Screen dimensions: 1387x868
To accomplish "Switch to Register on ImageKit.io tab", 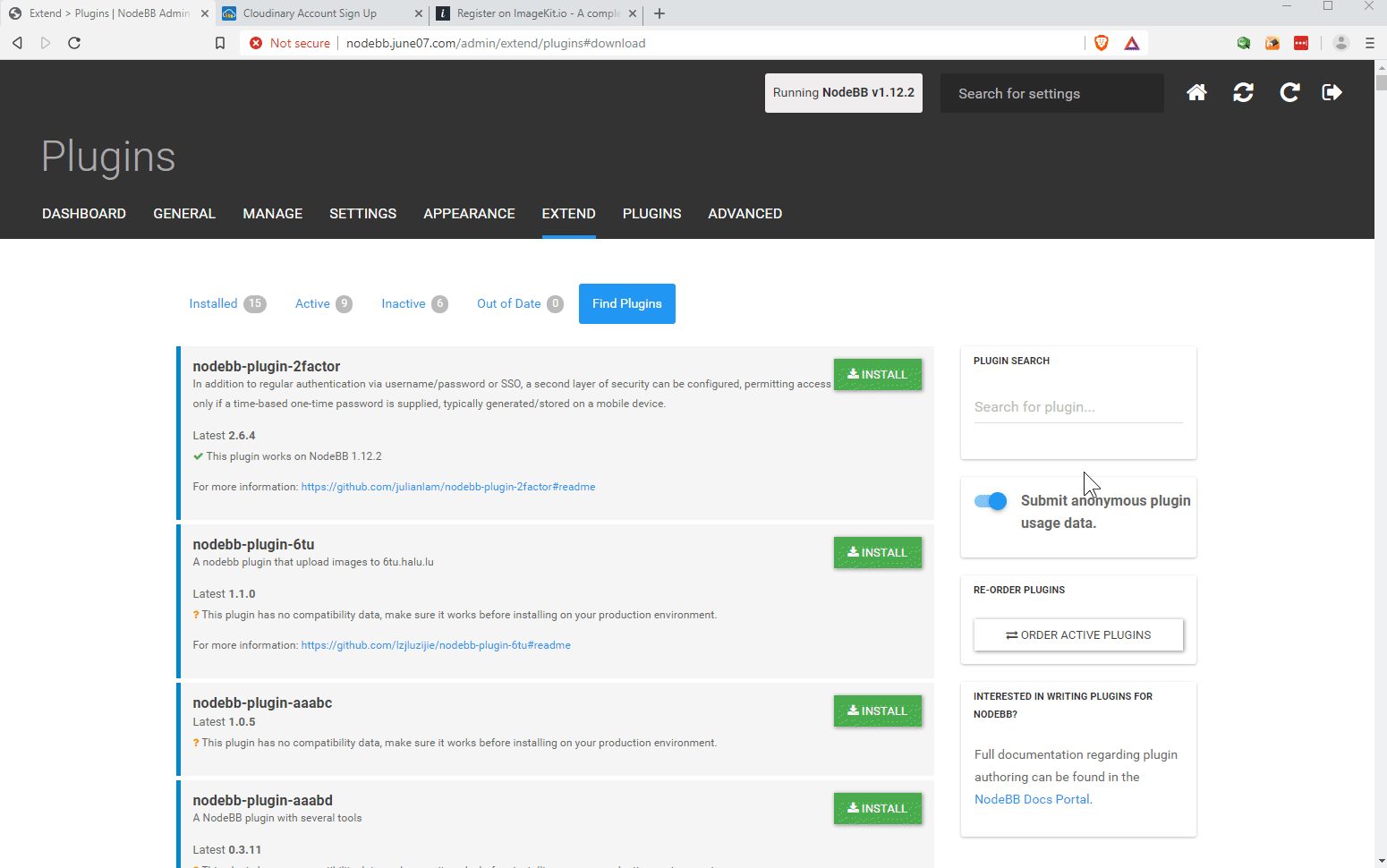I will 537,13.
